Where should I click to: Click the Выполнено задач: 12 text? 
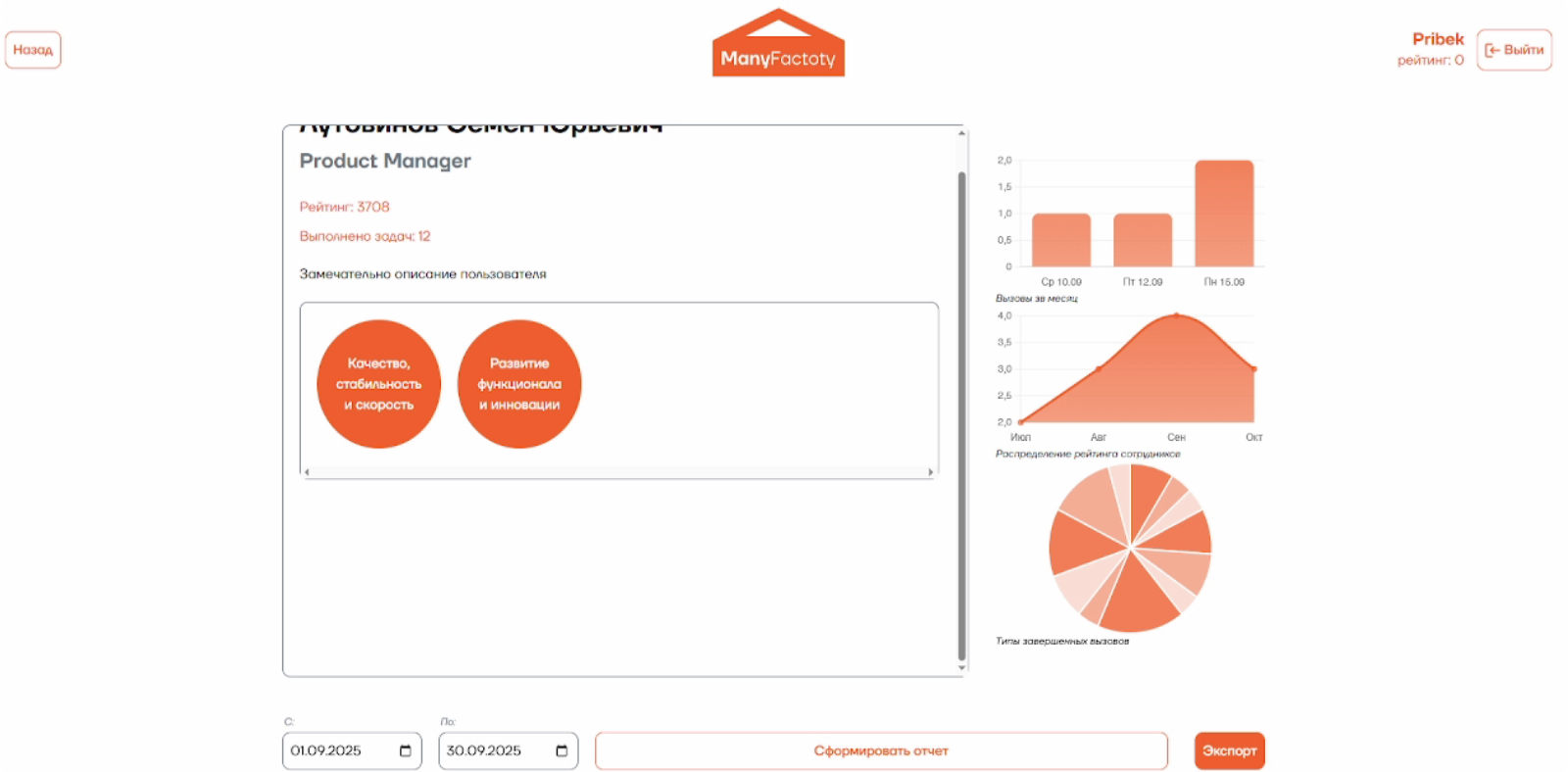[365, 236]
